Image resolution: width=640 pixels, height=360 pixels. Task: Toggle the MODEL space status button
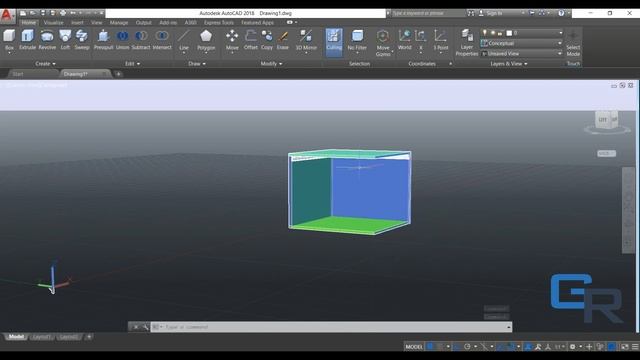click(x=414, y=347)
